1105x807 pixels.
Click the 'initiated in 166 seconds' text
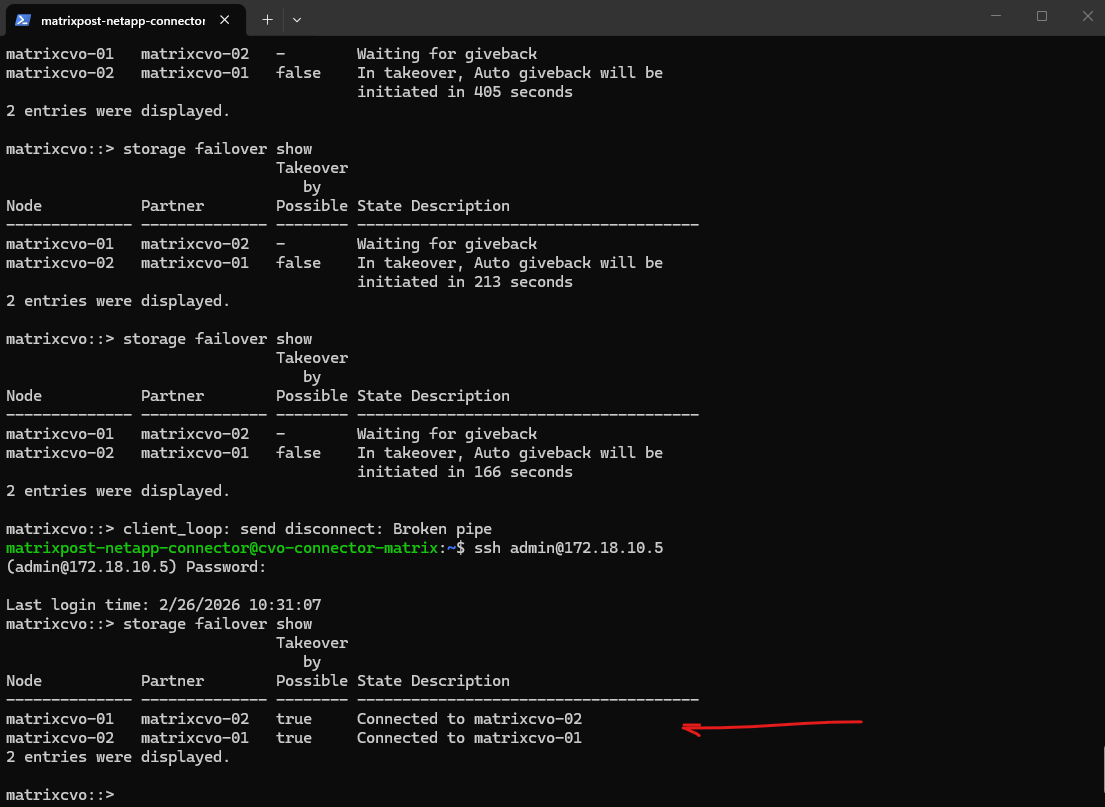point(464,472)
